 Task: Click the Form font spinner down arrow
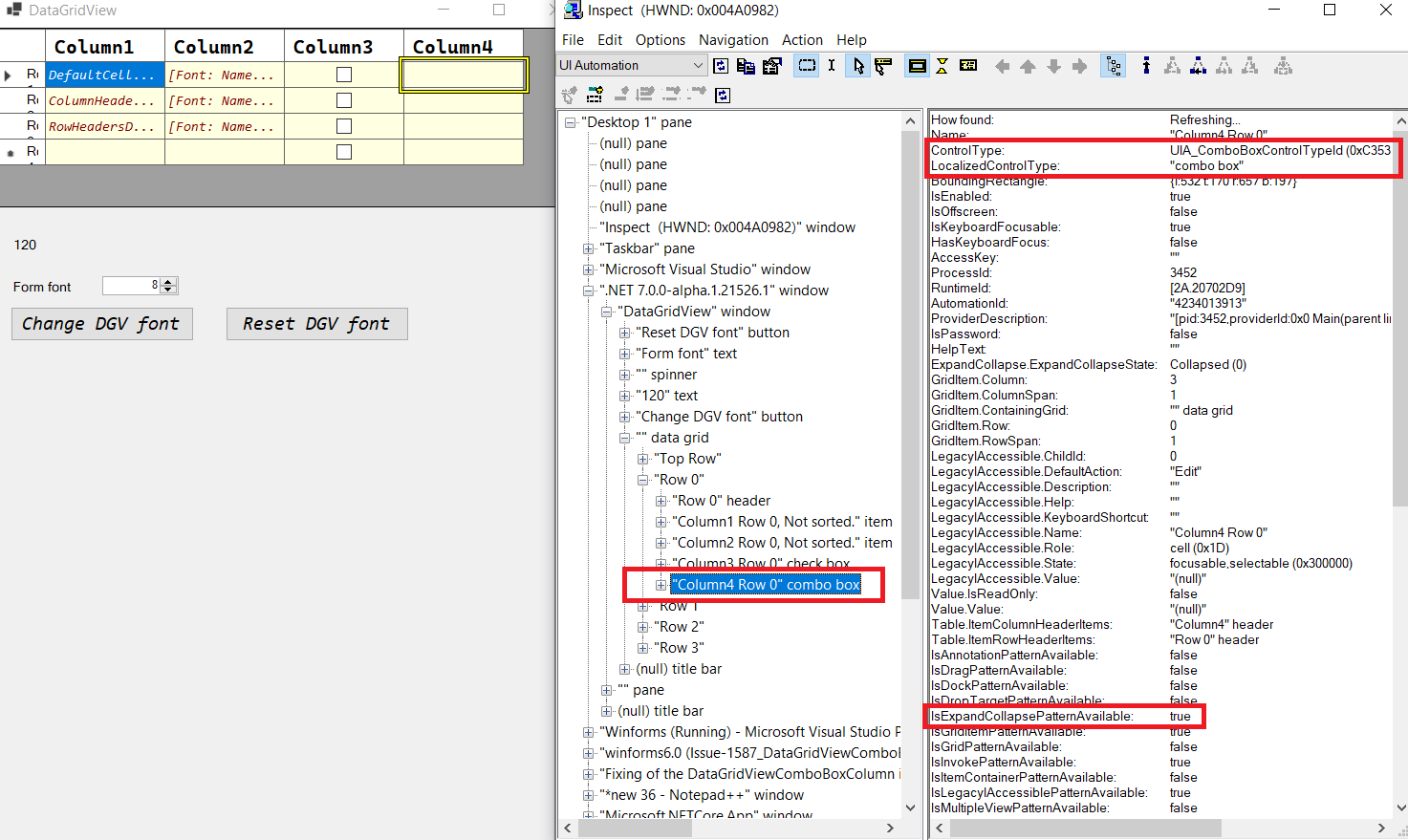(x=169, y=290)
